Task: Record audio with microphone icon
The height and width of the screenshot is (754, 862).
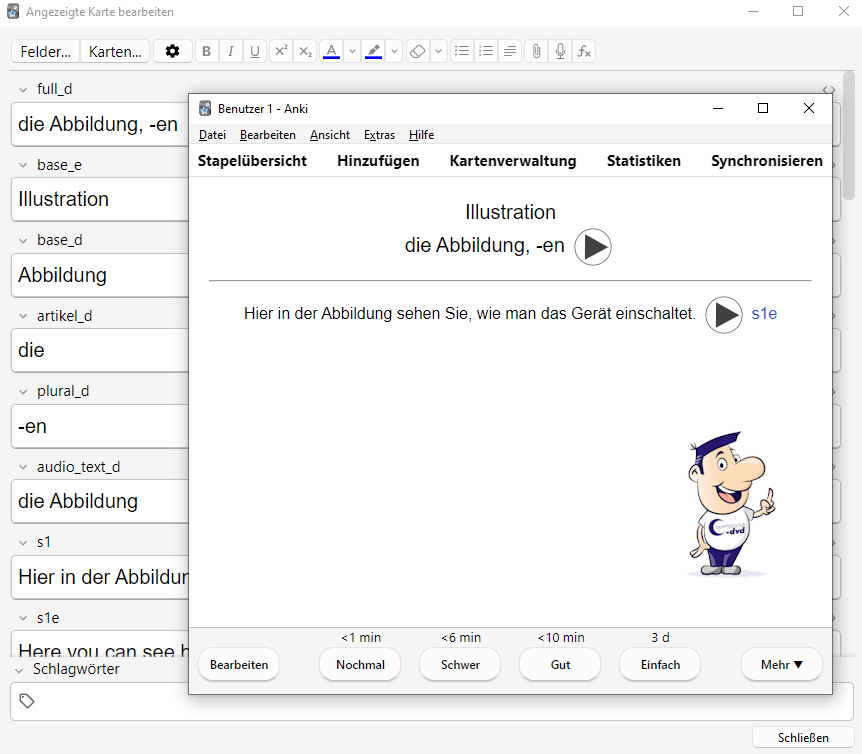Action: (560, 51)
